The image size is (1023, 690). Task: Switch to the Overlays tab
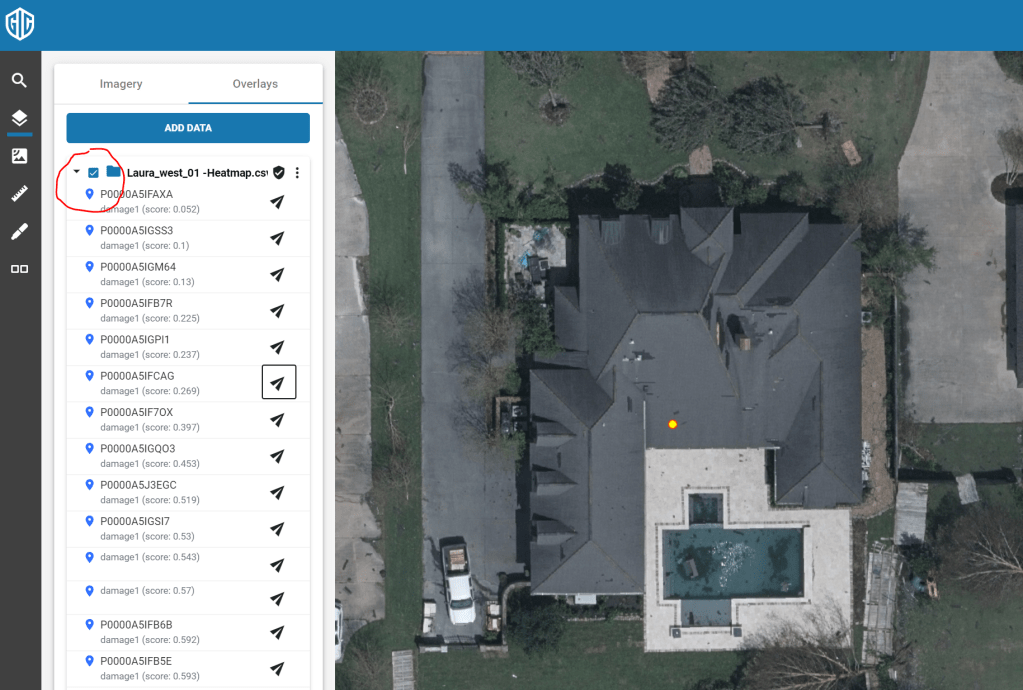255,84
